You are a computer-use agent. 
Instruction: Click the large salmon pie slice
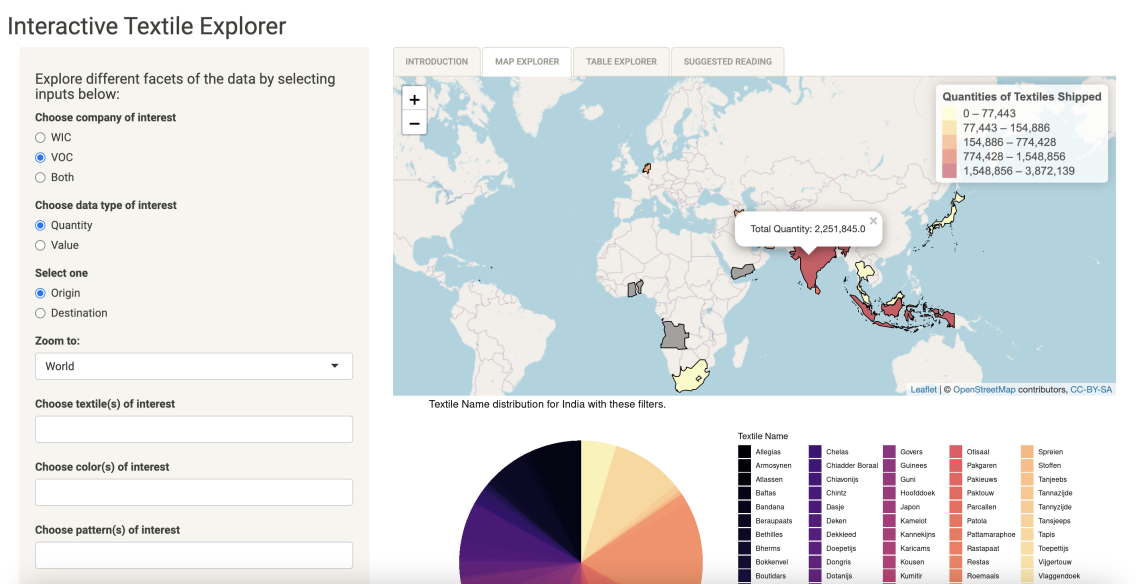[x=652, y=540]
